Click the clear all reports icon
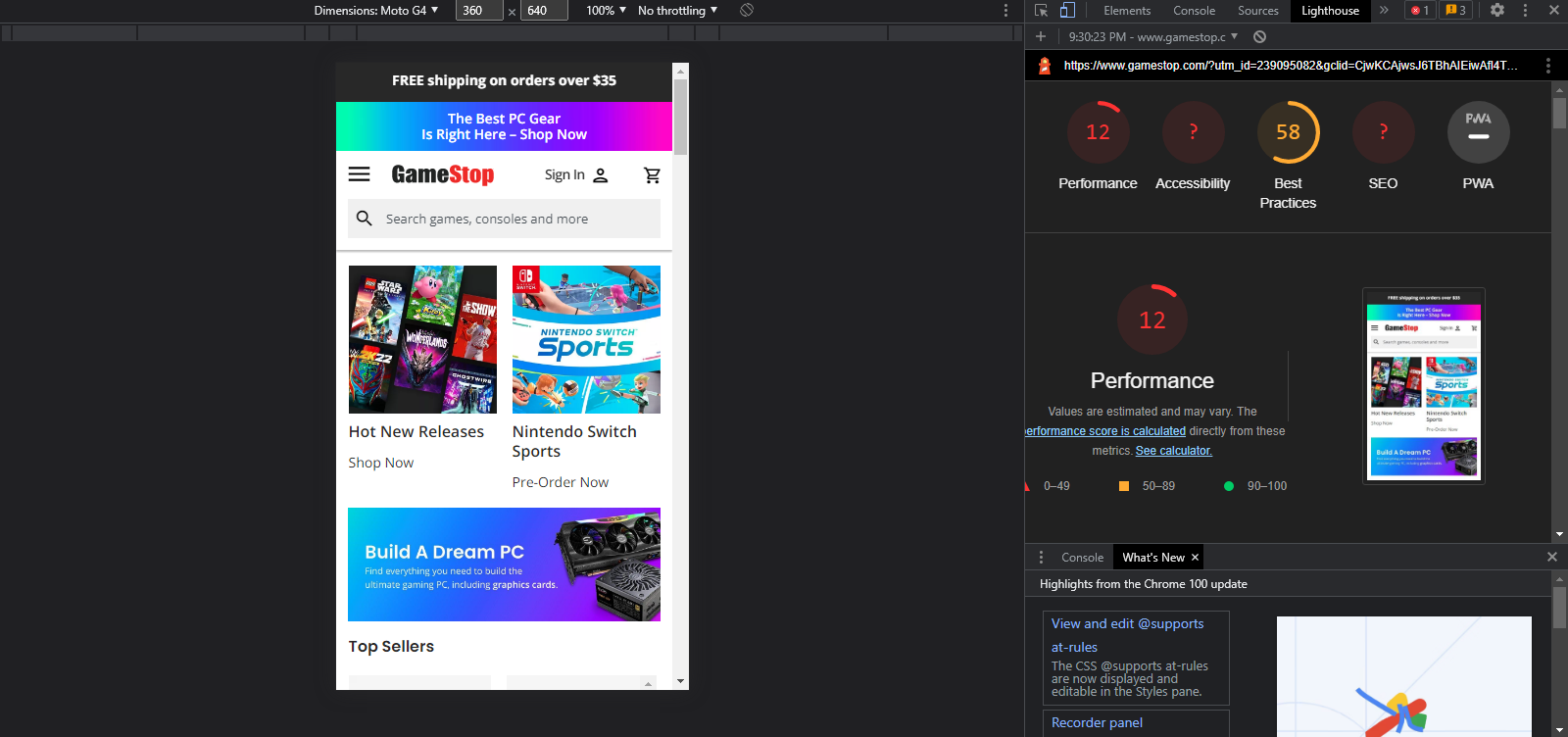This screenshot has height=737, width=1568. click(1260, 37)
